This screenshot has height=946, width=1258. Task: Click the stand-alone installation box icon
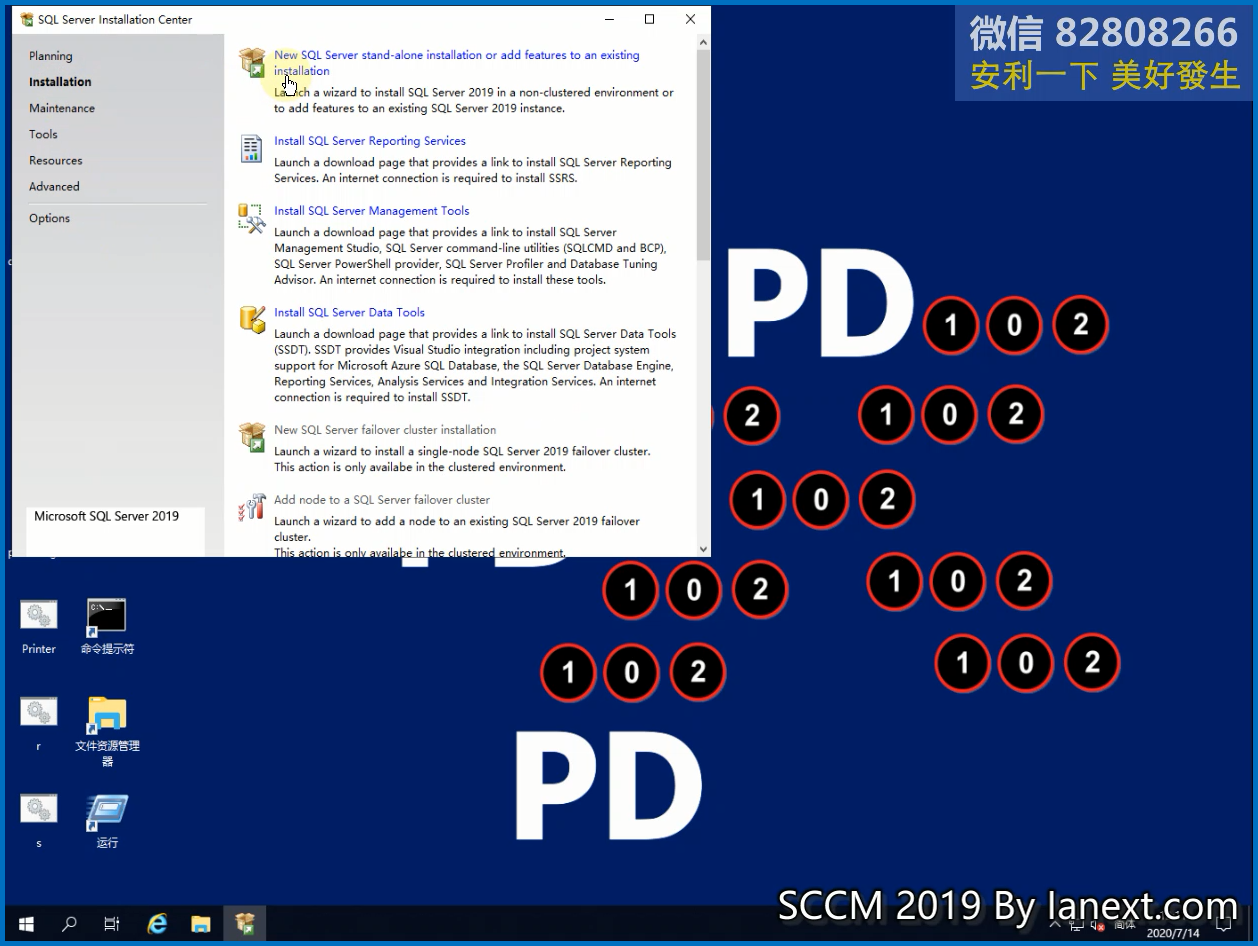(x=252, y=62)
